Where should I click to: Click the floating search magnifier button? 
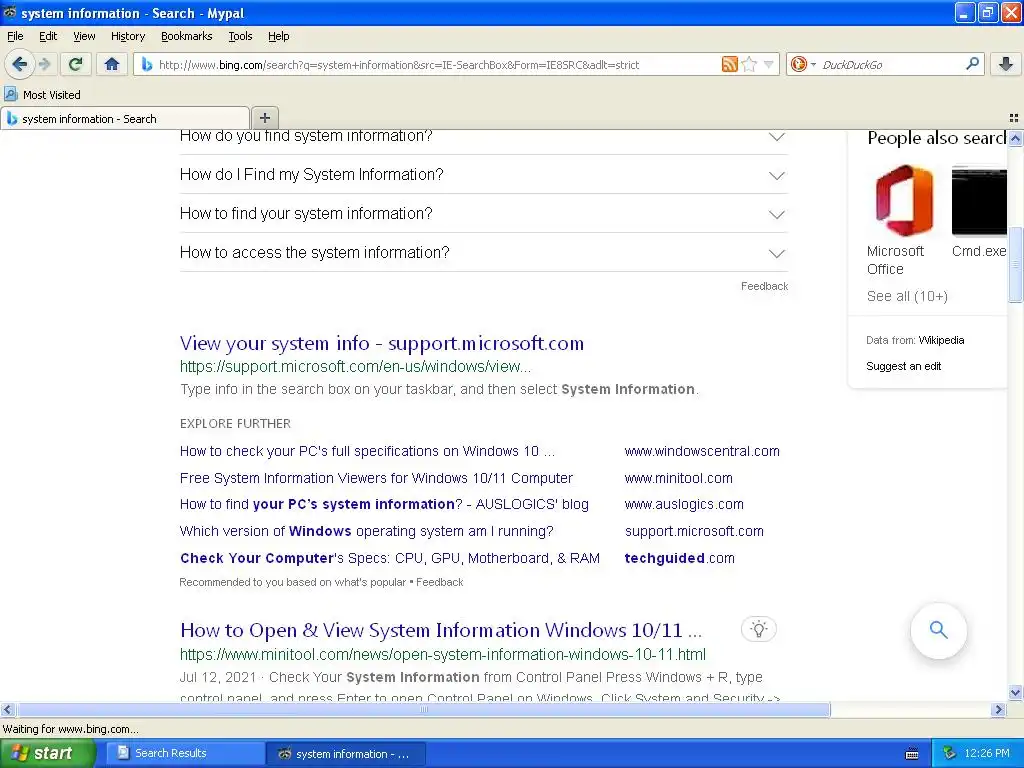(938, 630)
